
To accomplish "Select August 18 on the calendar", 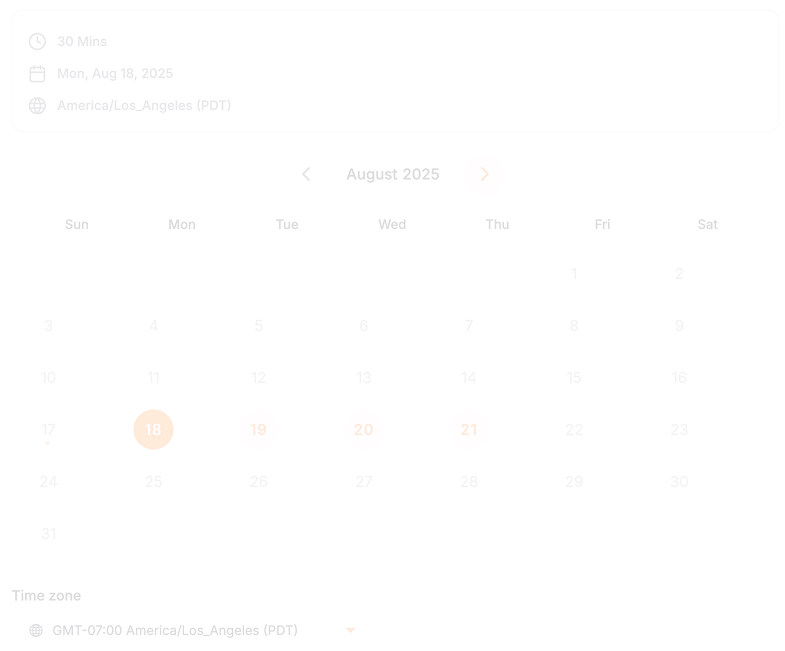I will [x=153, y=430].
